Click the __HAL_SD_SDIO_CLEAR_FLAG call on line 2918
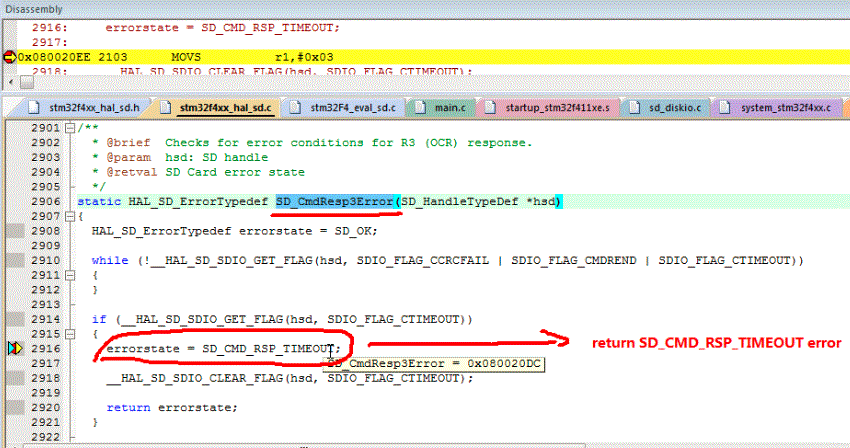Image resolution: width=850 pixels, height=448 pixels. [x=289, y=378]
